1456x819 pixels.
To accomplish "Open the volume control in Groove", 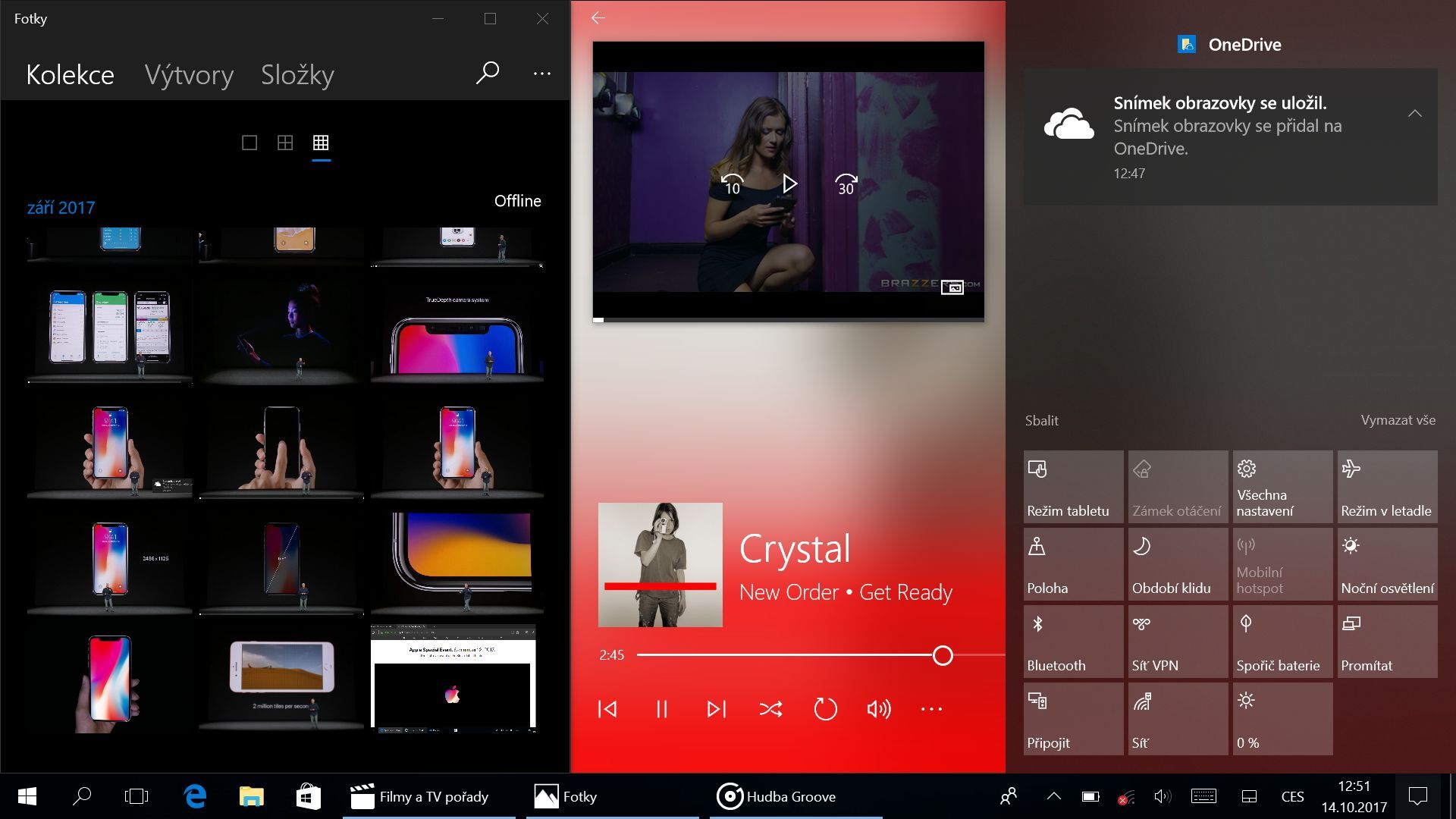I will (878, 709).
